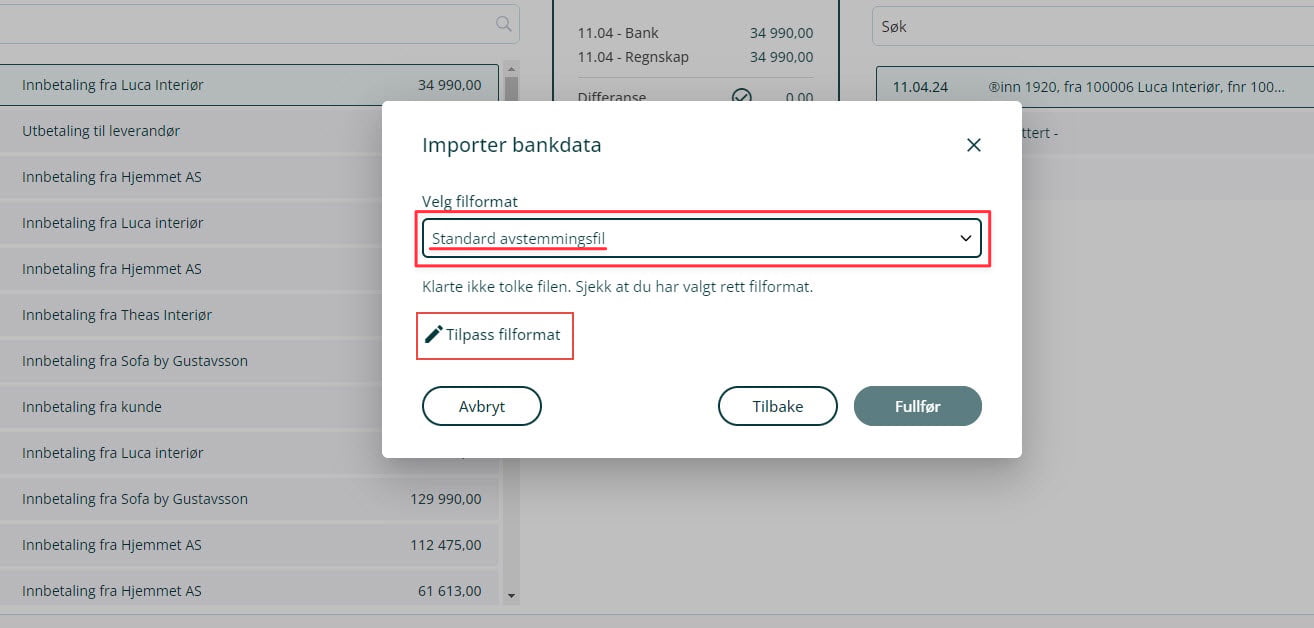Finish the import with Fullfør
The height and width of the screenshot is (628, 1314).
coord(917,407)
